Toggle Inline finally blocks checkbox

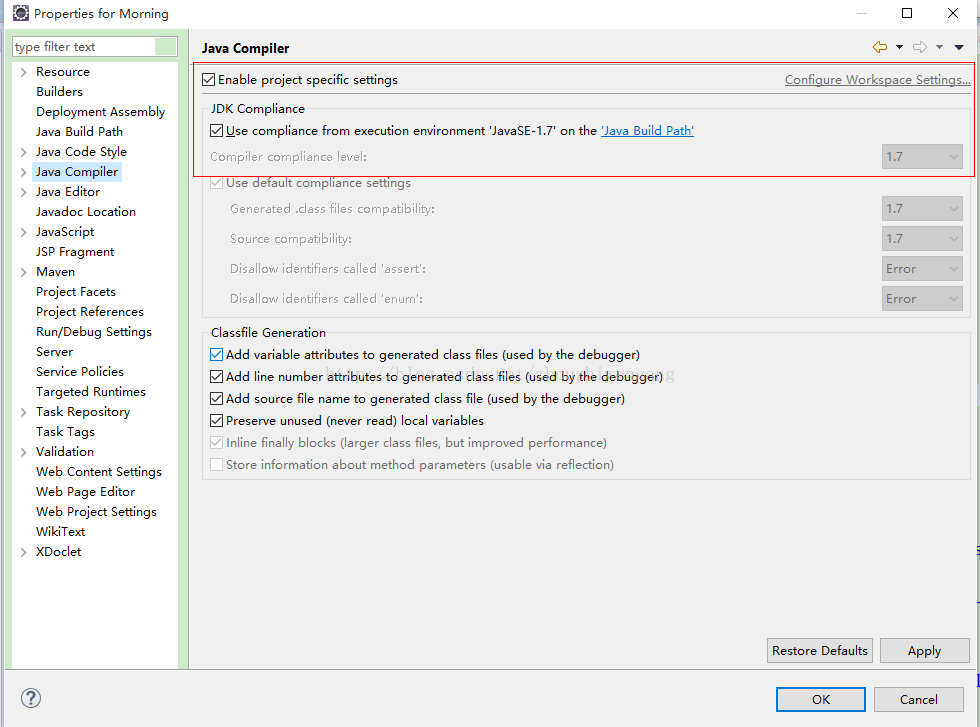point(216,443)
